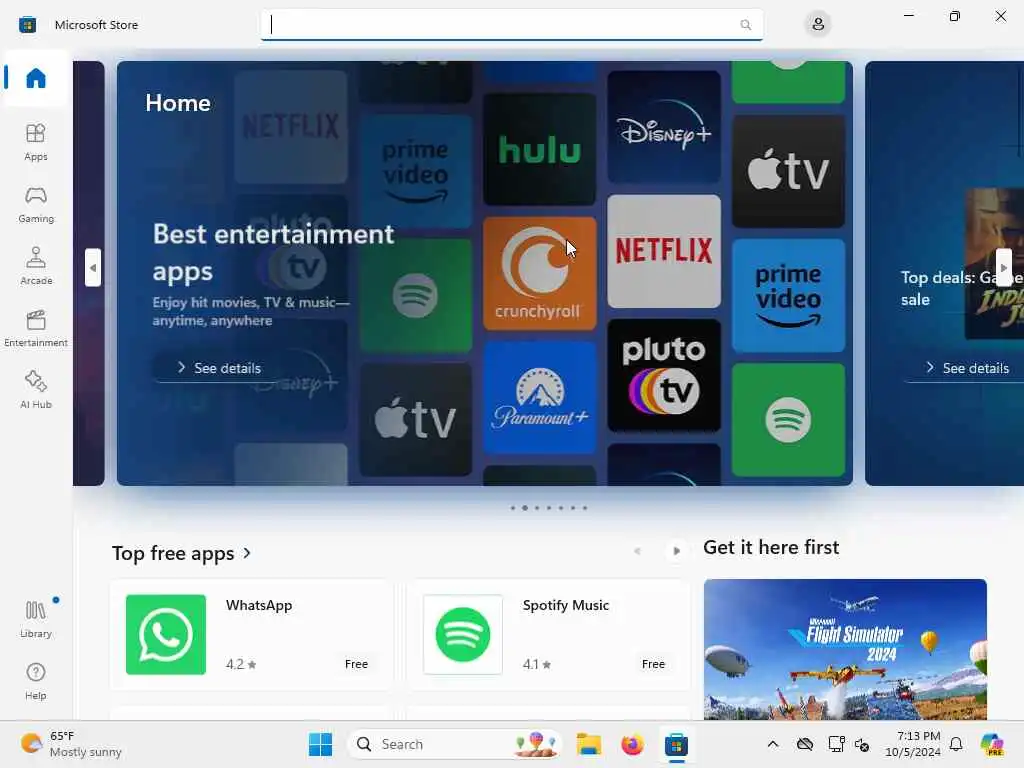Click the OneDrive cloud tray icon
The image size is (1024, 768).
(805, 744)
